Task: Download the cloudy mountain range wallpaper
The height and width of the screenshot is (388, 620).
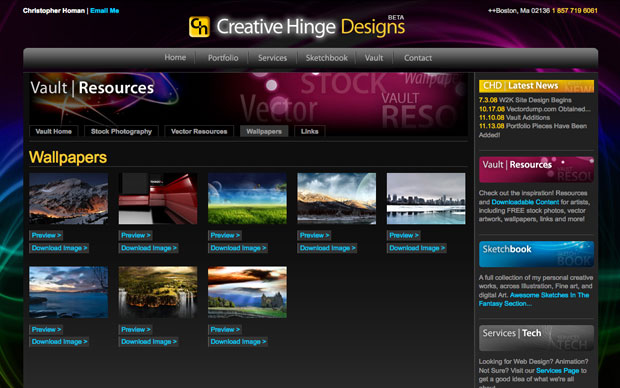Action: (327, 248)
